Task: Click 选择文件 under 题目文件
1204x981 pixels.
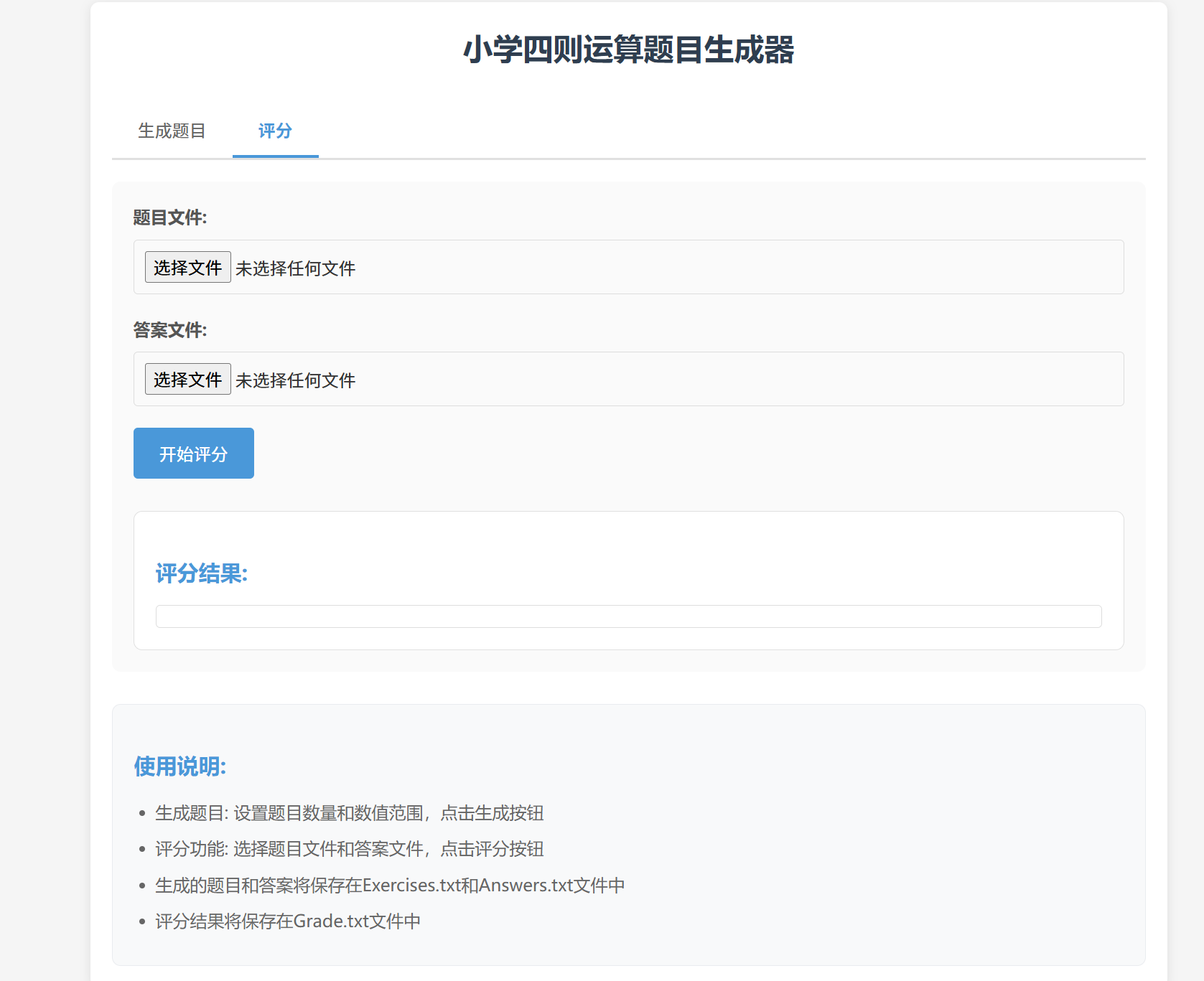Action: click(187, 267)
